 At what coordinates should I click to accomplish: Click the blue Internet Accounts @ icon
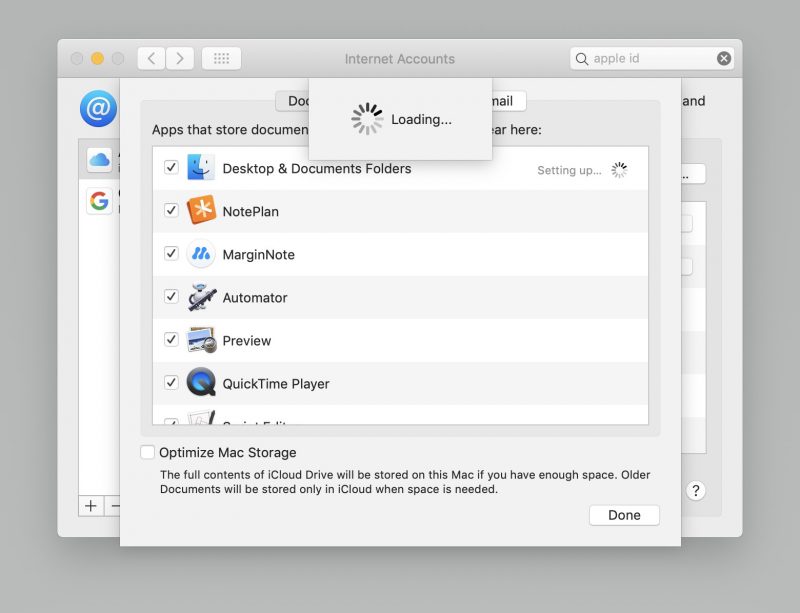point(98,108)
